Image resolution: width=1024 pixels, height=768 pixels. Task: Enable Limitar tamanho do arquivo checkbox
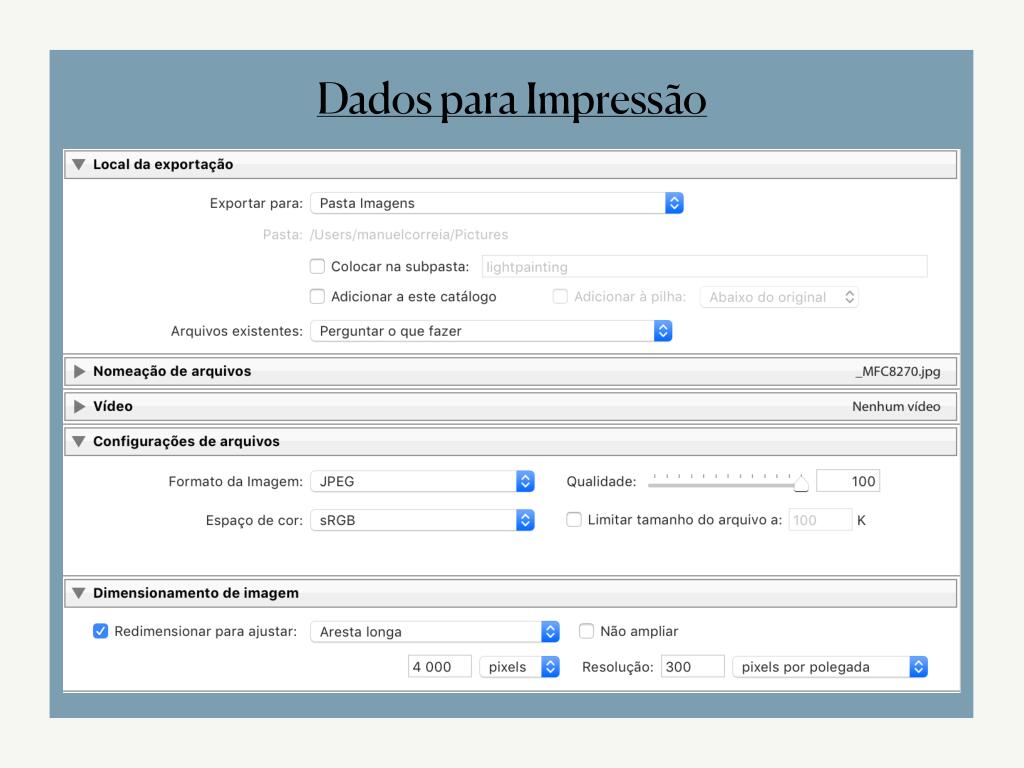click(x=574, y=520)
